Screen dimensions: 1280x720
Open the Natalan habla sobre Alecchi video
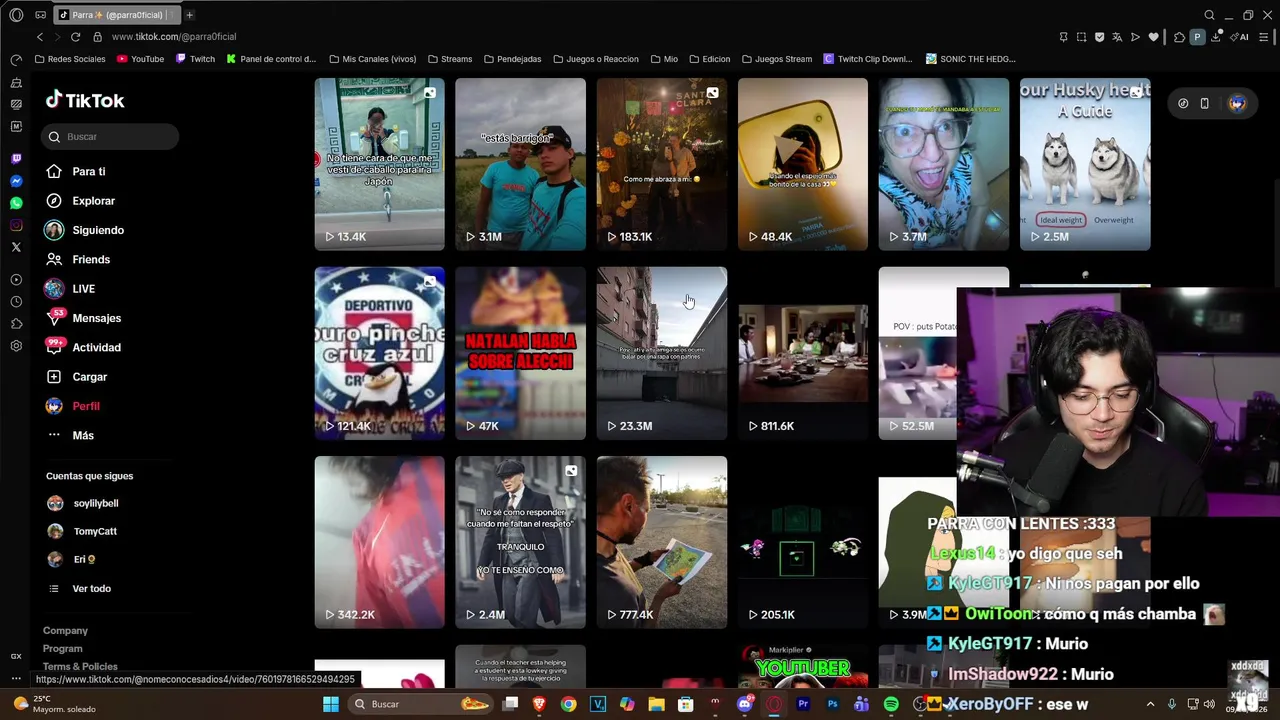520,353
